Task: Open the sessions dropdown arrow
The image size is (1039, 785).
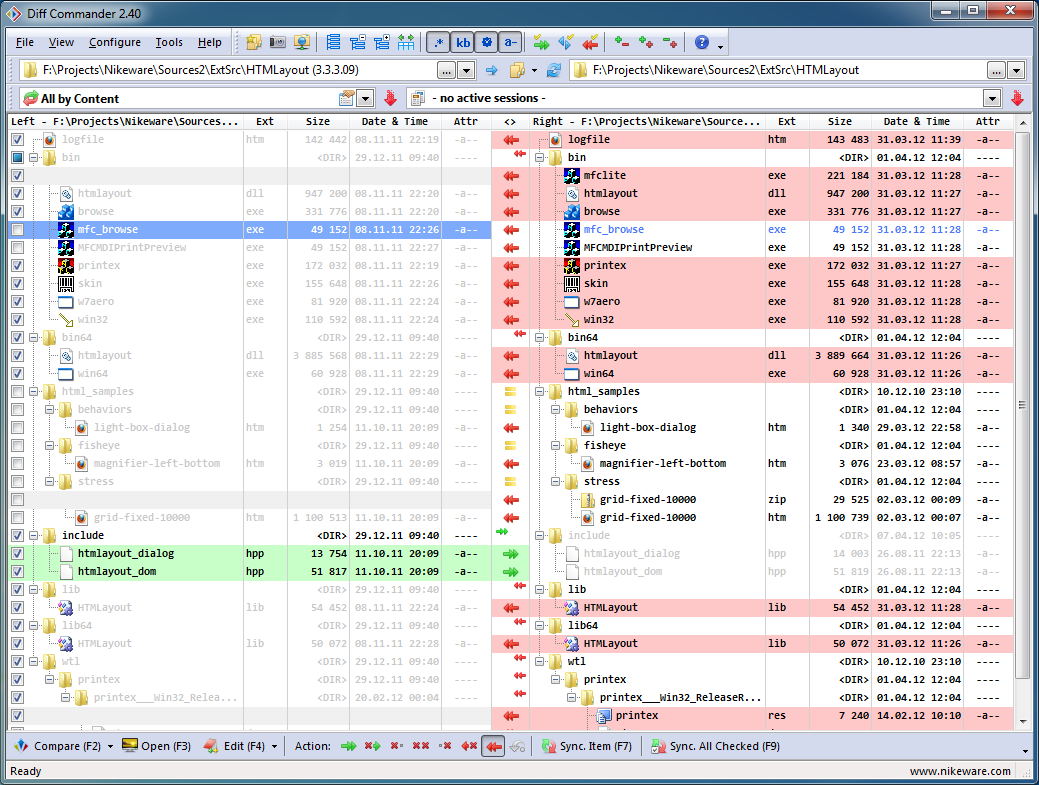Action: [x=991, y=99]
